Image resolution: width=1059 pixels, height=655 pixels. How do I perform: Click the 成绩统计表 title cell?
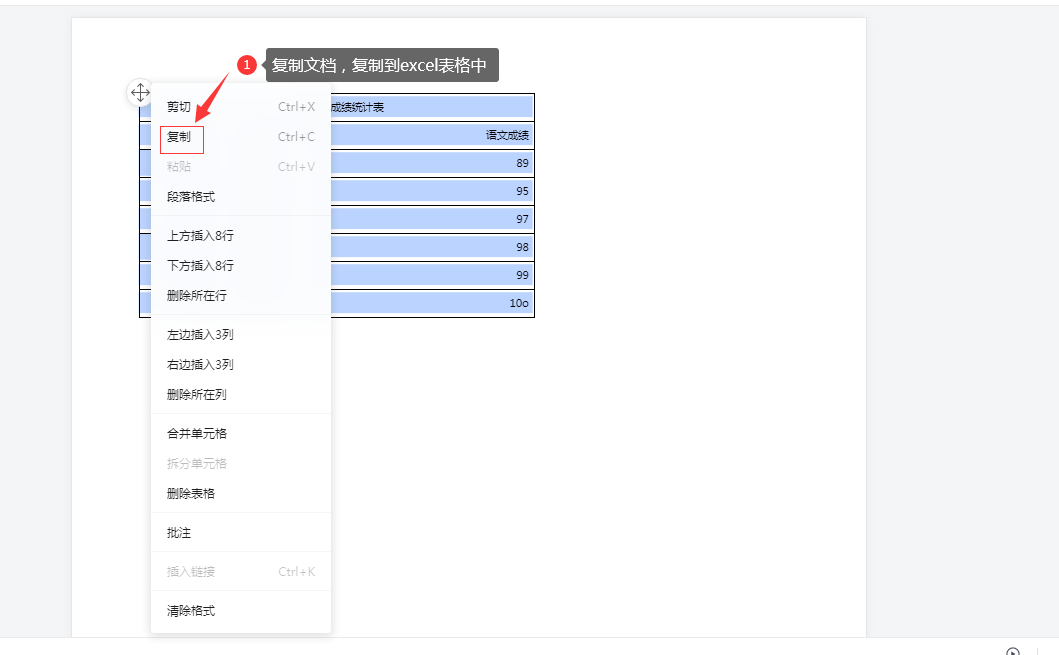(x=432, y=107)
